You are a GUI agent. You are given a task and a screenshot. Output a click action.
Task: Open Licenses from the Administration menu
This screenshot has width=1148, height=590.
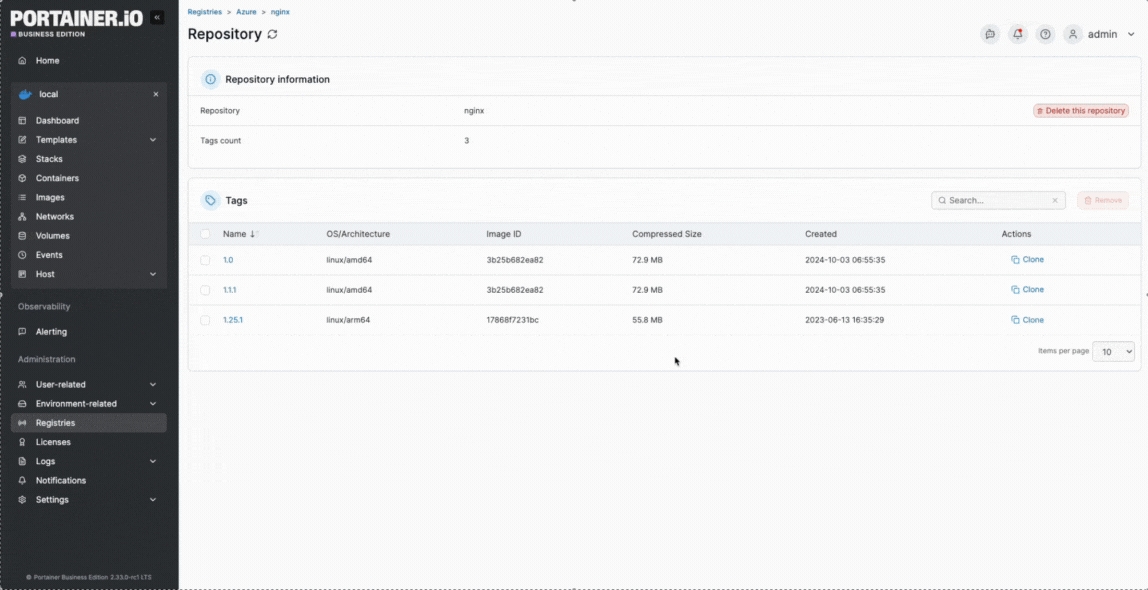(53, 442)
